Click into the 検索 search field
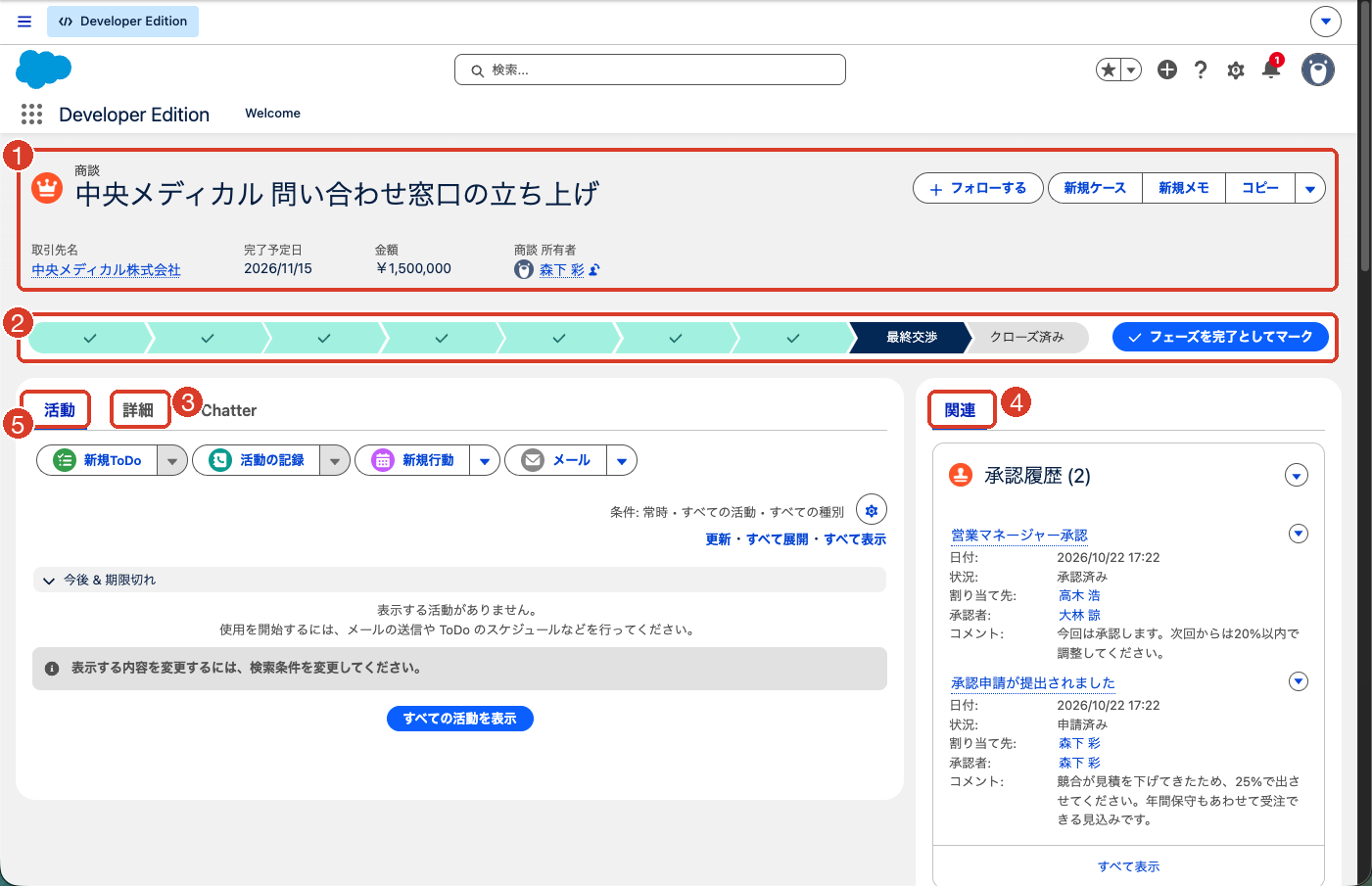The width and height of the screenshot is (1372, 886). [650, 70]
